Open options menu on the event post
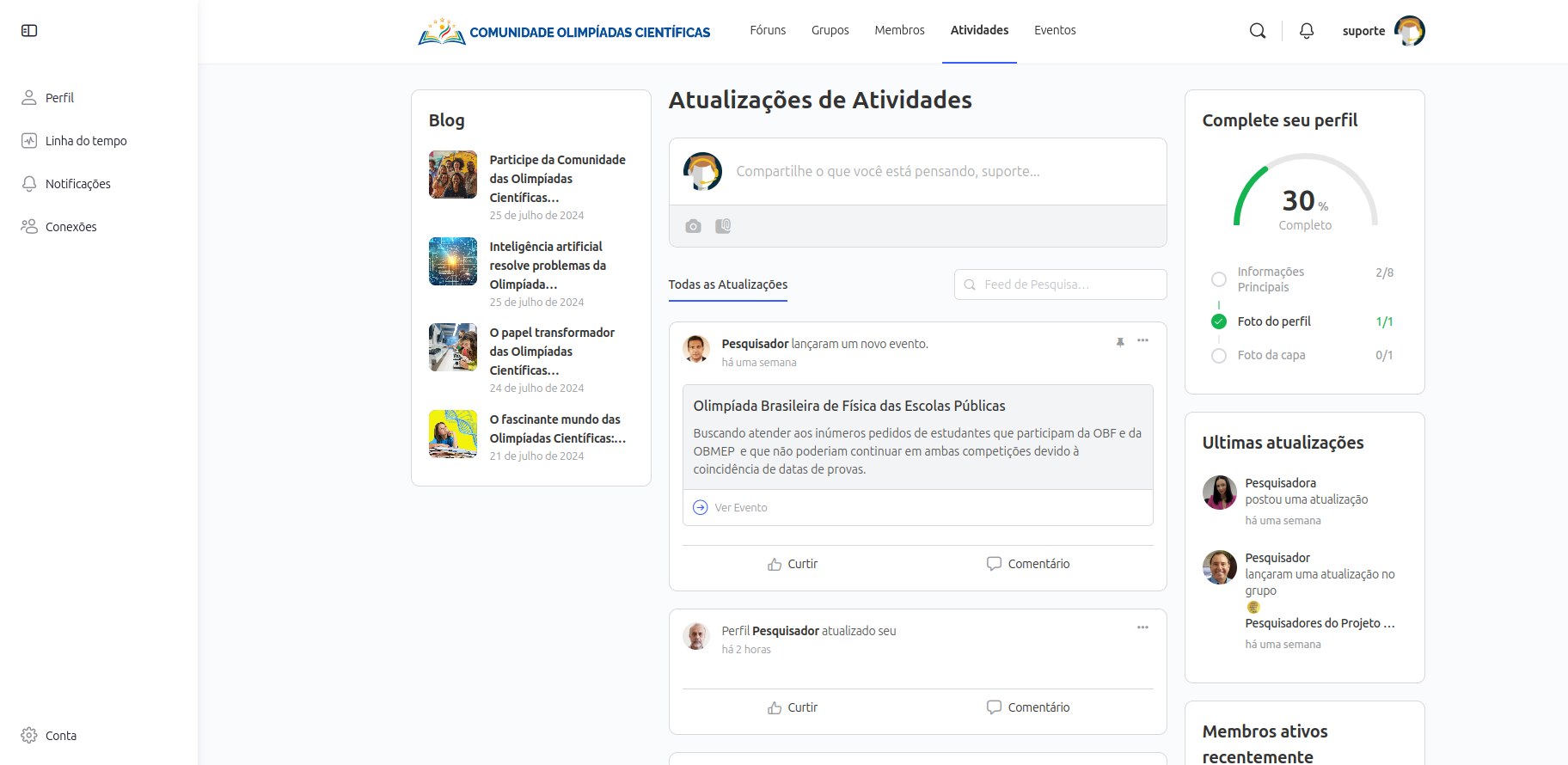 (x=1142, y=340)
